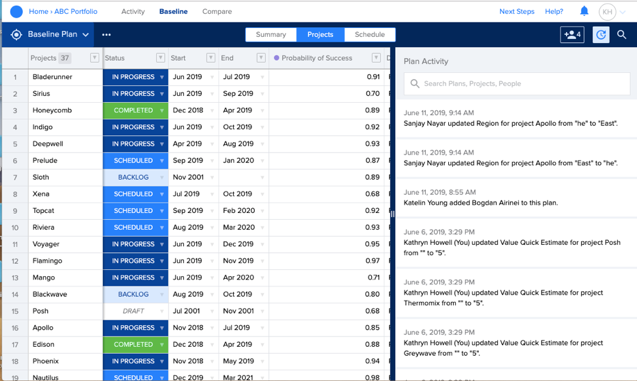The width and height of the screenshot is (637, 381).
Task: Open the Probability of Success column filter
Action: [x=376, y=58]
